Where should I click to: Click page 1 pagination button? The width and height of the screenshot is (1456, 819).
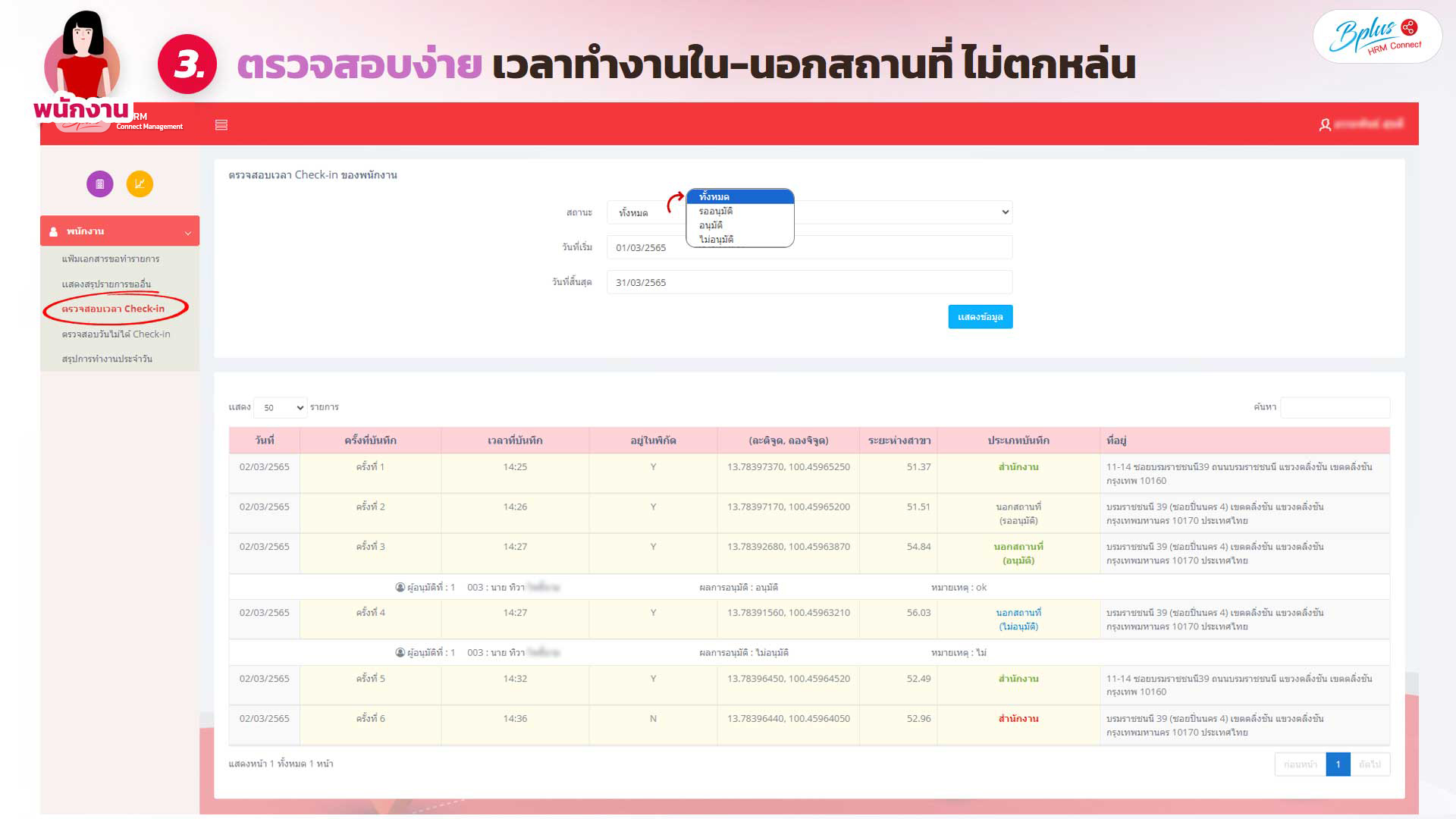click(1338, 764)
